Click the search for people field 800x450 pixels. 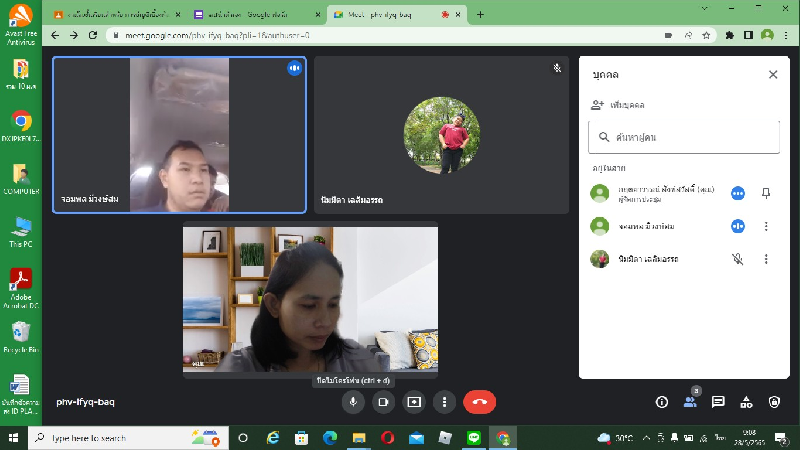tap(683, 137)
